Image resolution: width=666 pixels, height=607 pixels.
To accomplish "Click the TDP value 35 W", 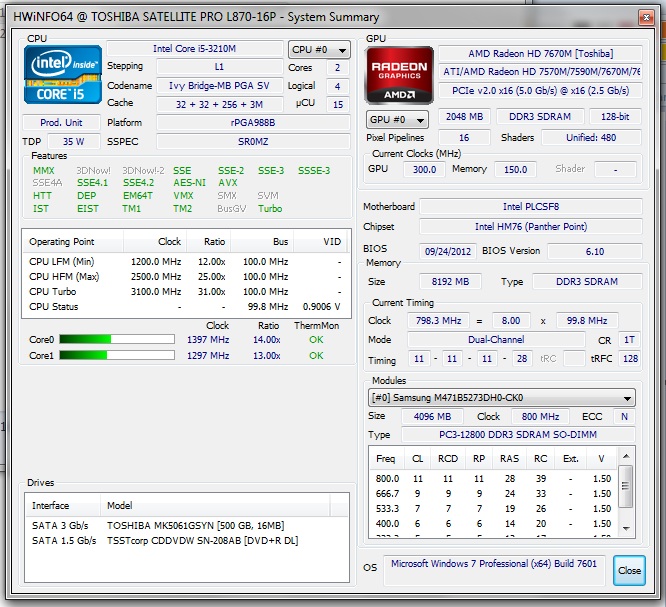I will coord(74,141).
